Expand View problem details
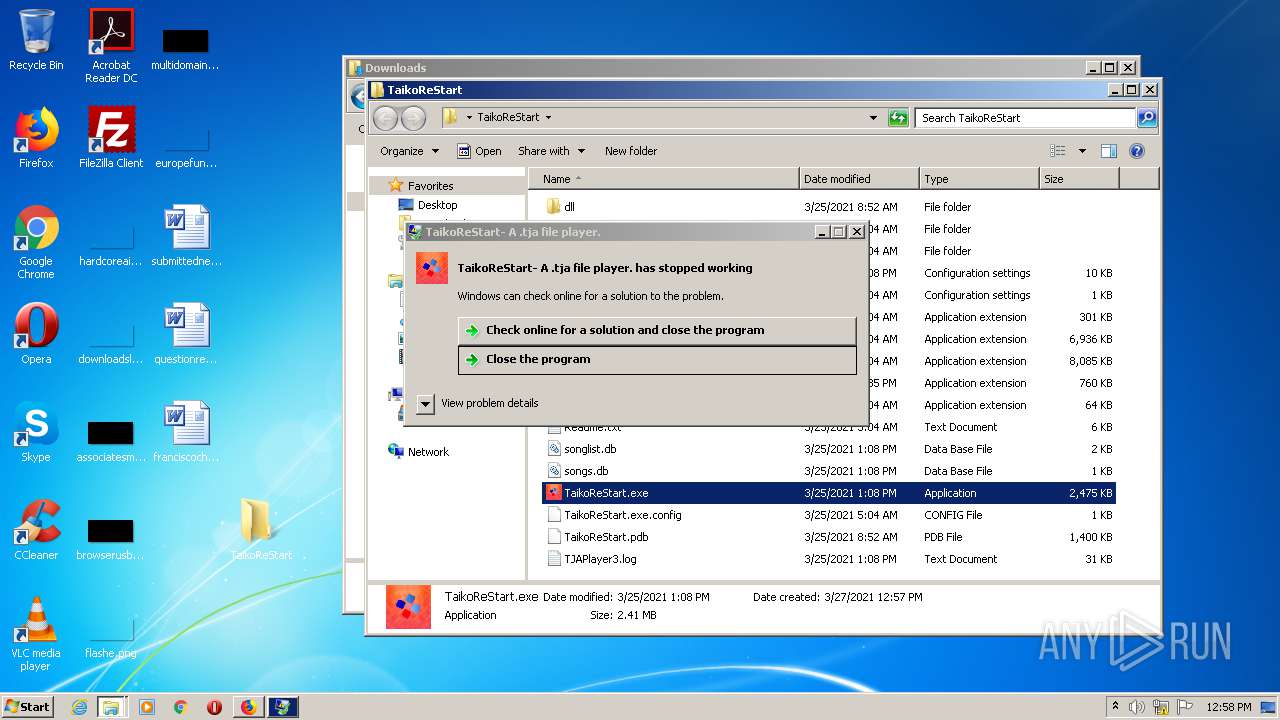Viewport: 1280px width, 720px height. coord(477,403)
